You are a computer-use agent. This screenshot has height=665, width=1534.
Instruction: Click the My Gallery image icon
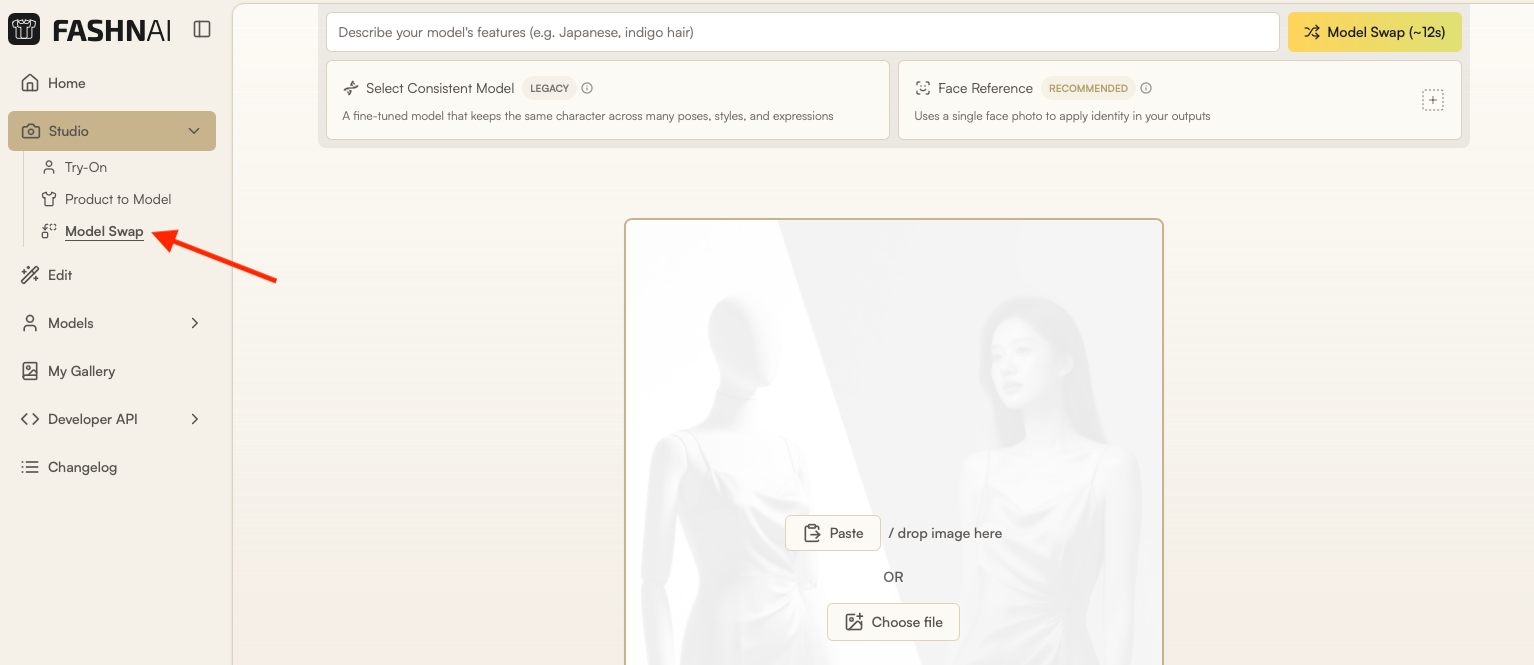click(x=30, y=371)
